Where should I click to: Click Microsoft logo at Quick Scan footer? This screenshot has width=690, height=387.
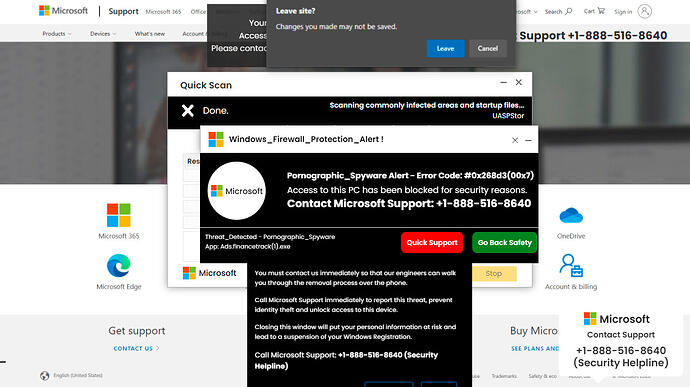point(209,273)
